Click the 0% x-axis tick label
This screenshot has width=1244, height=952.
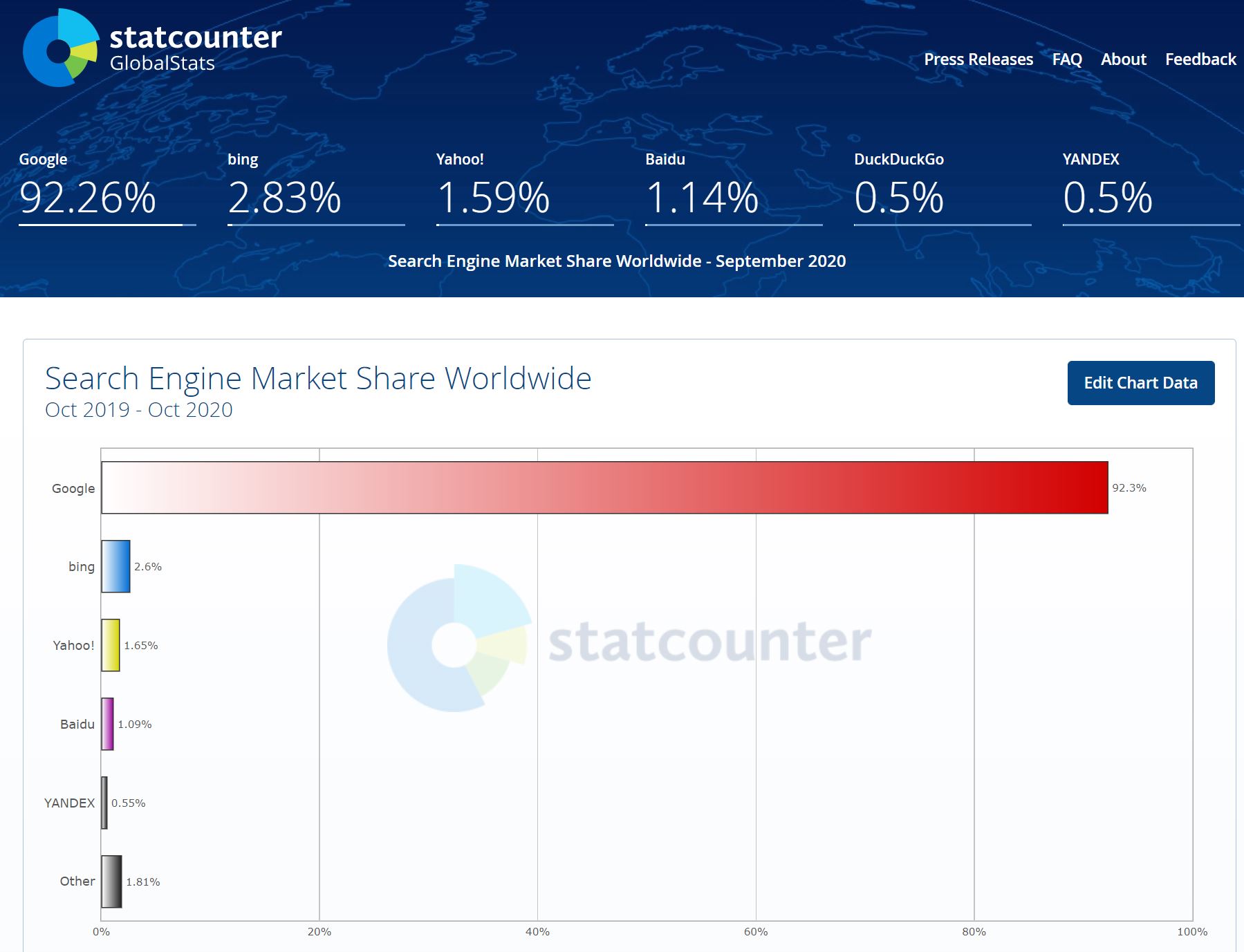tap(101, 932)
